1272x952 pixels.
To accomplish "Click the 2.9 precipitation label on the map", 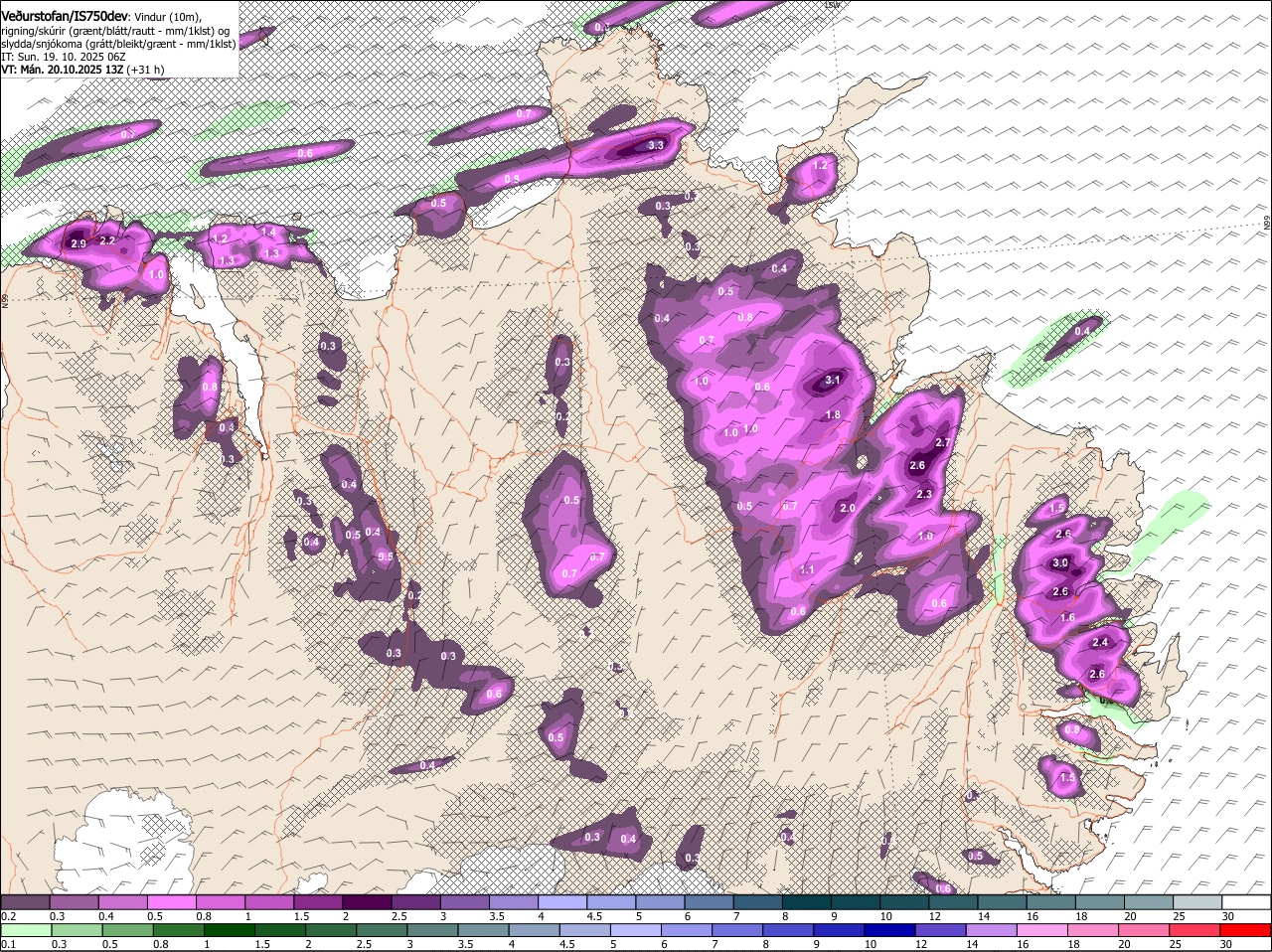I will click(x=79, y=243).
